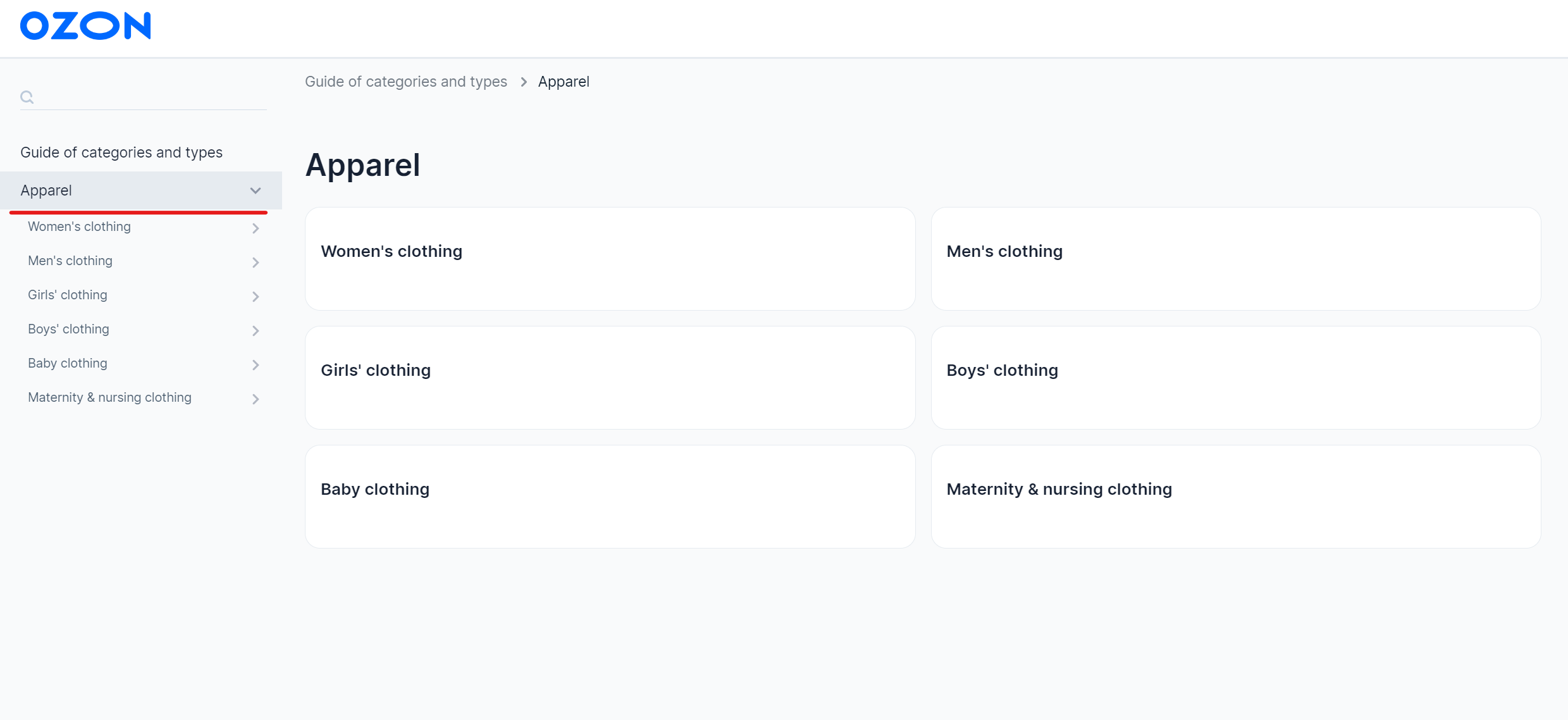Click the Apparel breadcrumb item
This screenshot has height=720, width=1568.
click(564, 82)
